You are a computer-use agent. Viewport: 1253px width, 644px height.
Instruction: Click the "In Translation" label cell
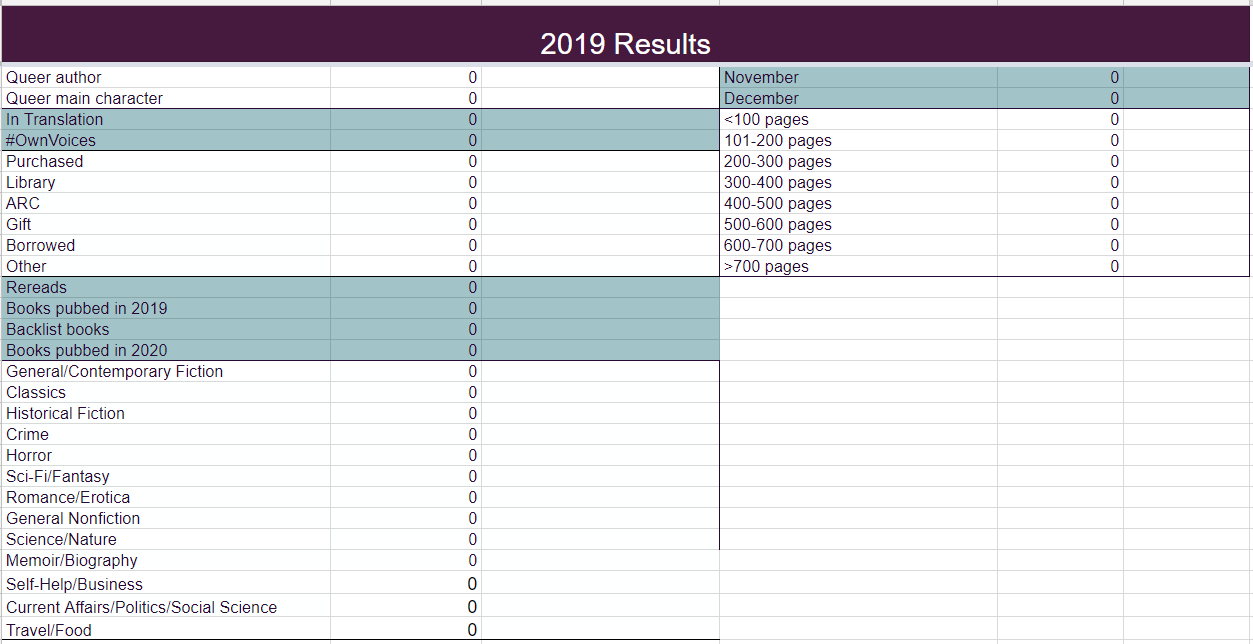click(166, 119)
